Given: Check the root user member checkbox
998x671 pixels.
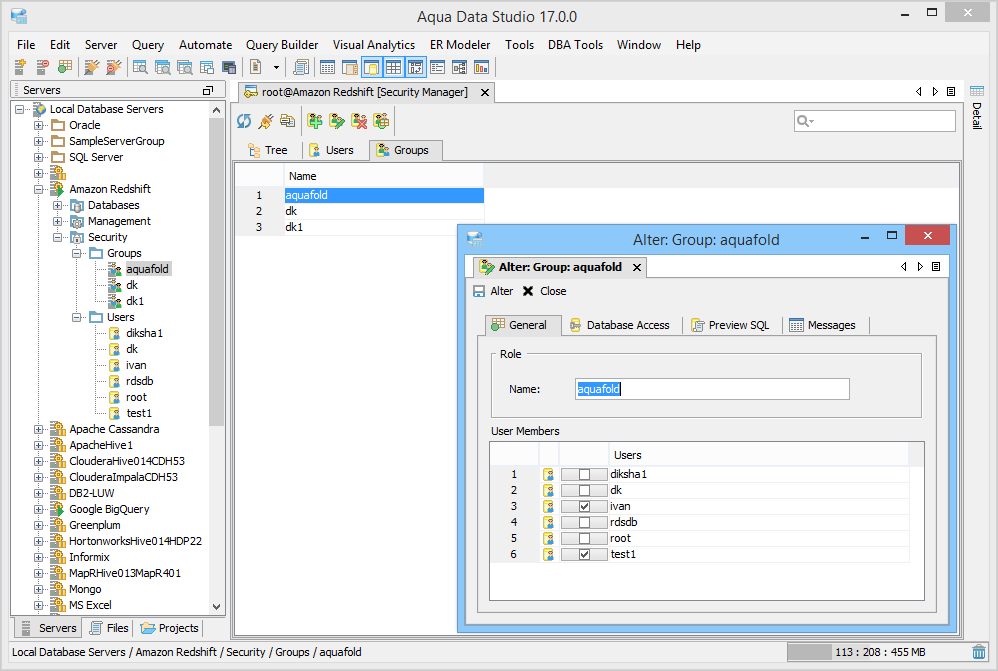Looking at the screenshot, I should coord(584,538).
